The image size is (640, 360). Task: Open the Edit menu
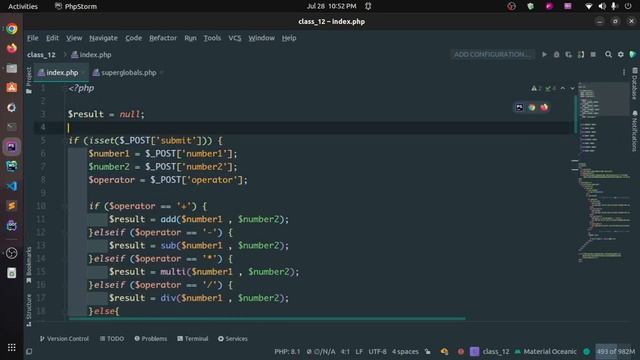(x=52, y=38)
